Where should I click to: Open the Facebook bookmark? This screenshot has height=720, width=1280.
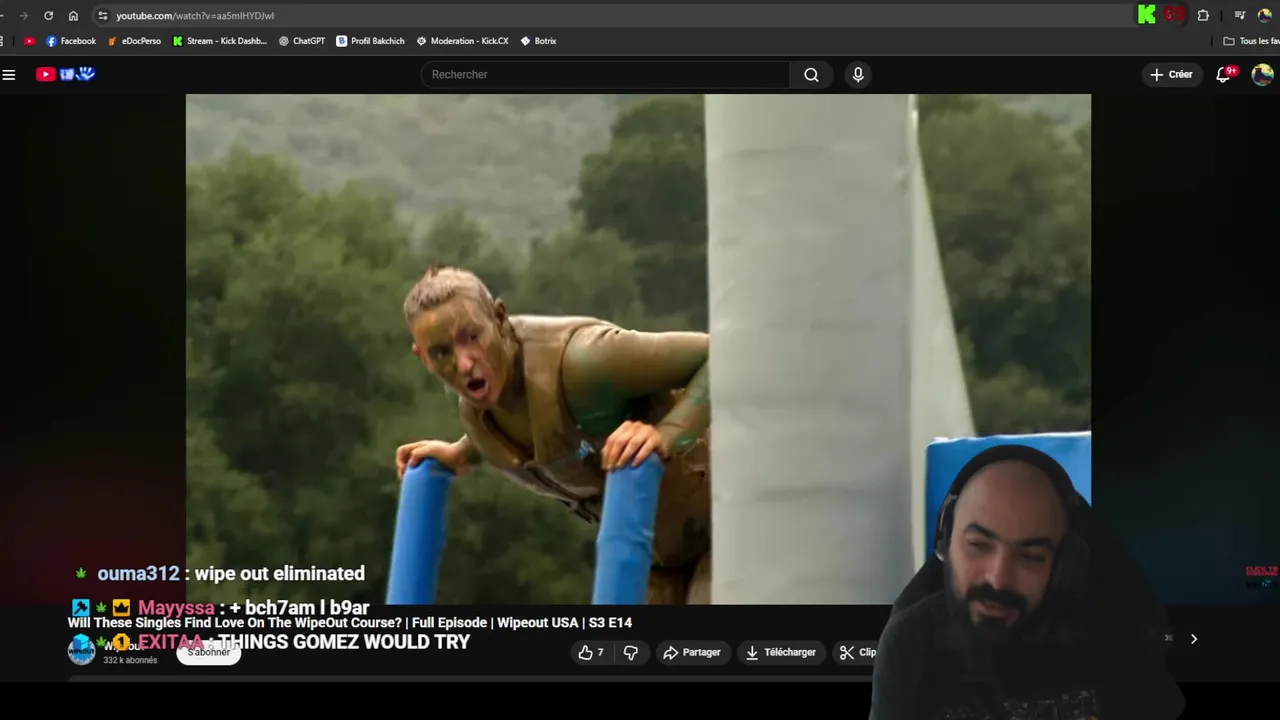71,41
